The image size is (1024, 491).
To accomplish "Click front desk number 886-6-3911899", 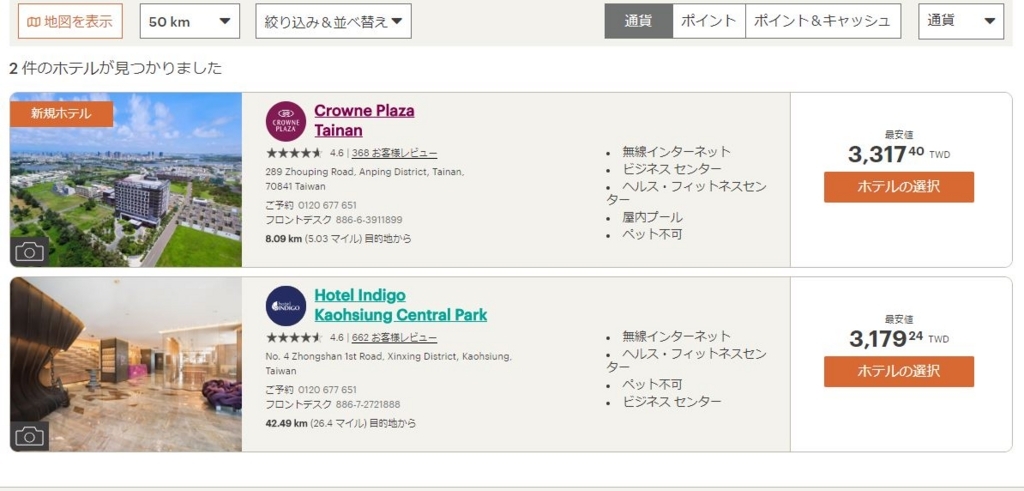I will point(369,220).
